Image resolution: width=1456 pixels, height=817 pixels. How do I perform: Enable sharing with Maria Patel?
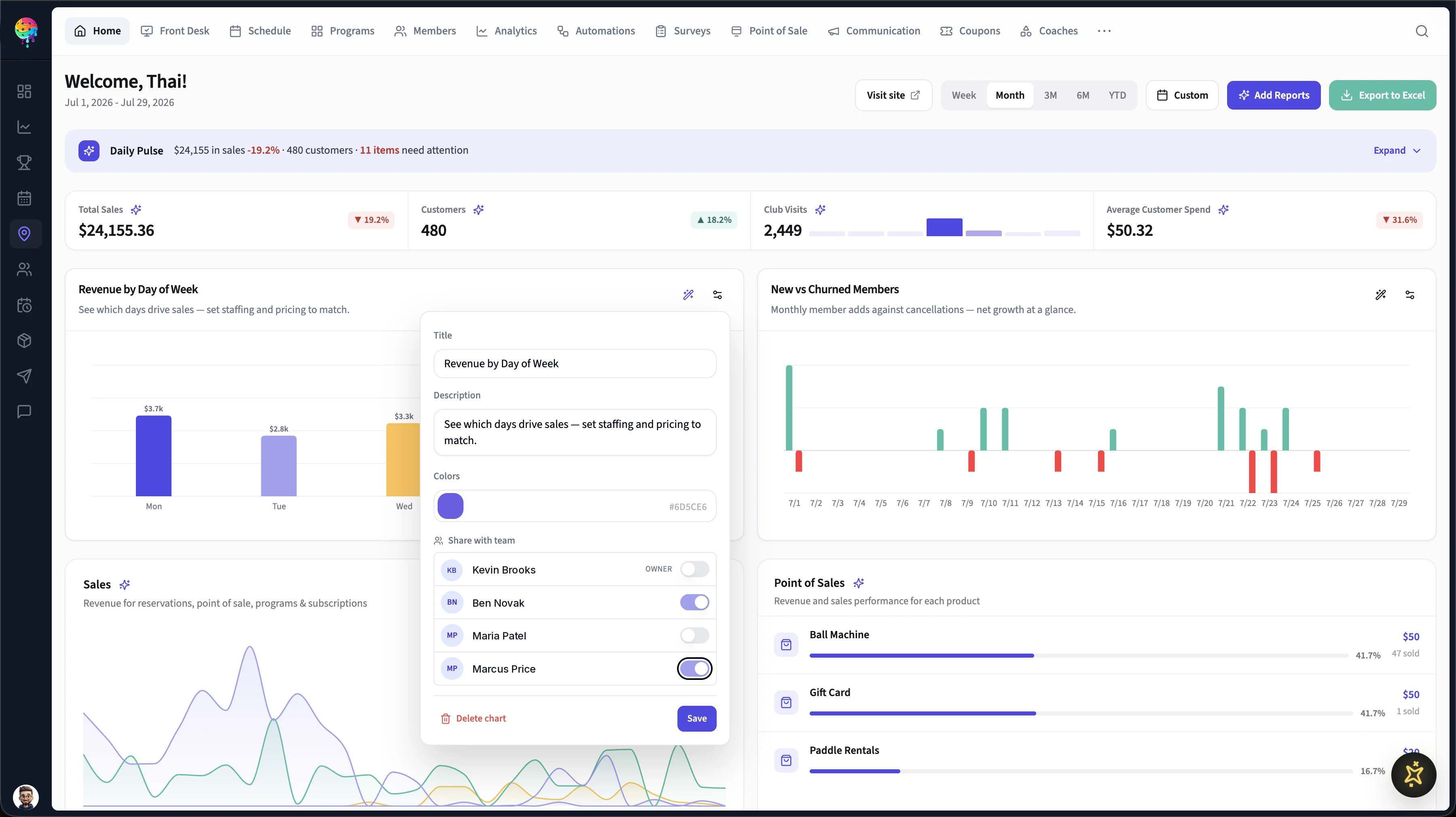[694, 635]
